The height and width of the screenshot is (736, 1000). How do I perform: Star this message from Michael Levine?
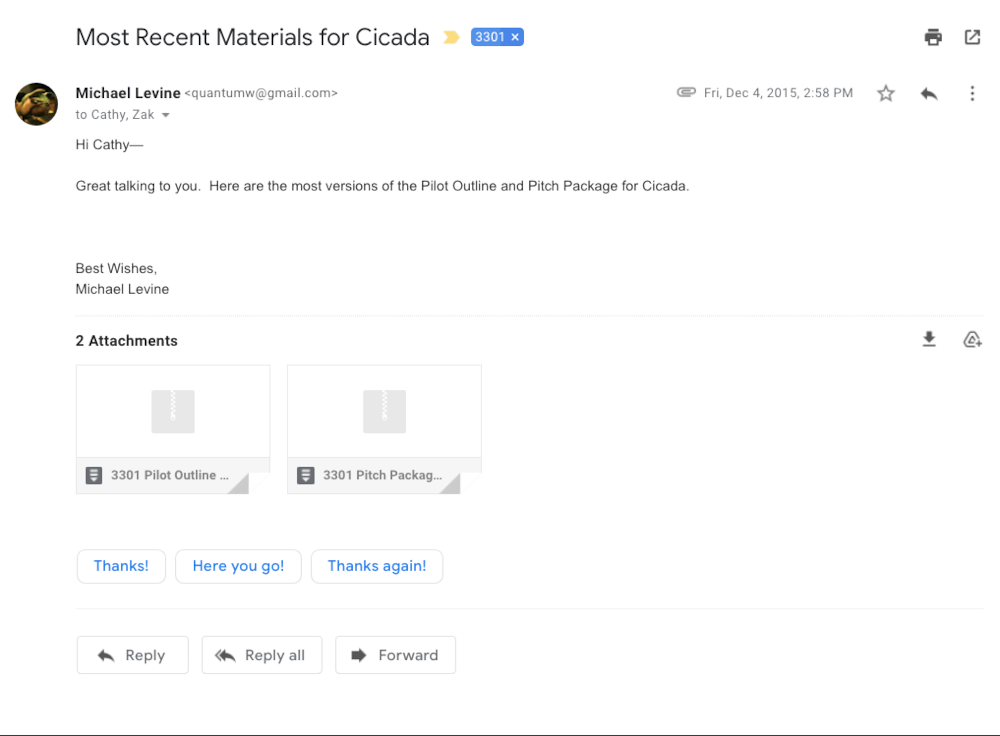pos(886,93)
